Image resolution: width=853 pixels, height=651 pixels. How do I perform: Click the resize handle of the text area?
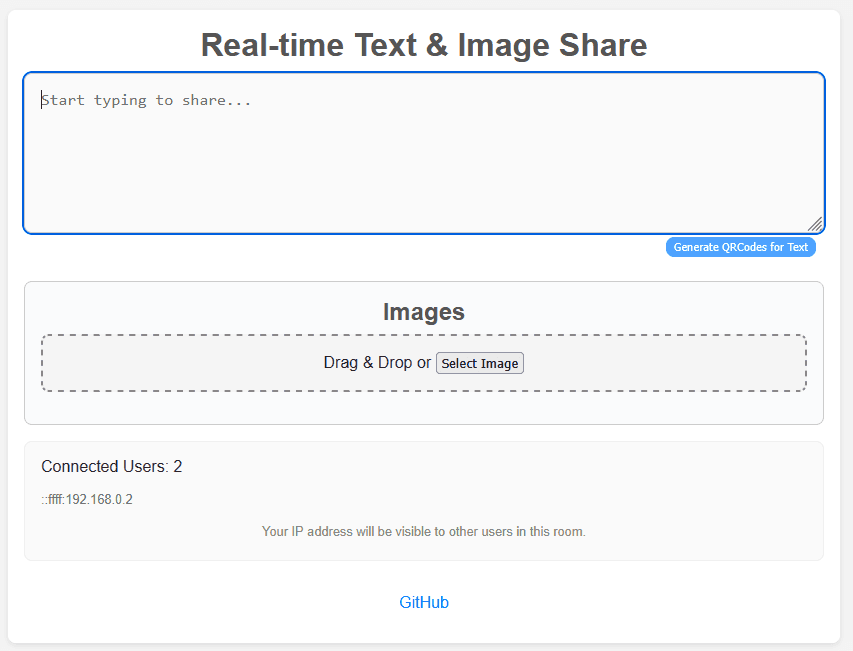pos(815,224)
